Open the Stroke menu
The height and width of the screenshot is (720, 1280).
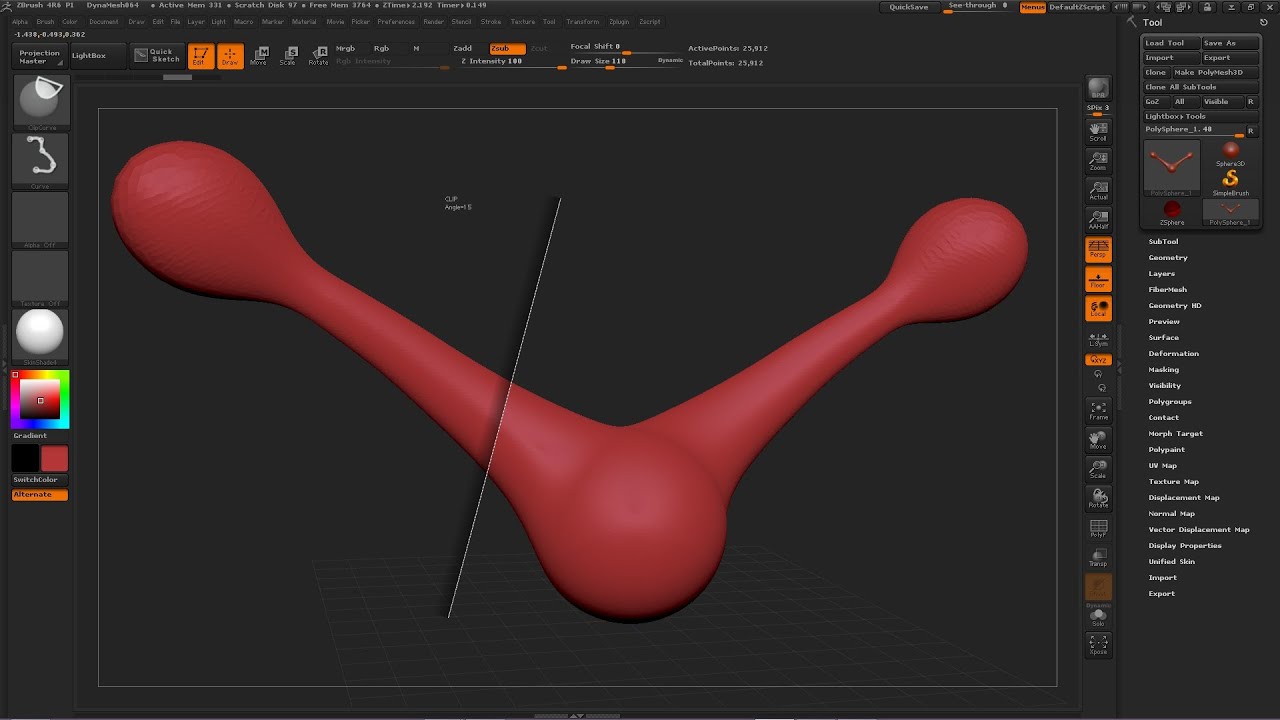point(491,21)
